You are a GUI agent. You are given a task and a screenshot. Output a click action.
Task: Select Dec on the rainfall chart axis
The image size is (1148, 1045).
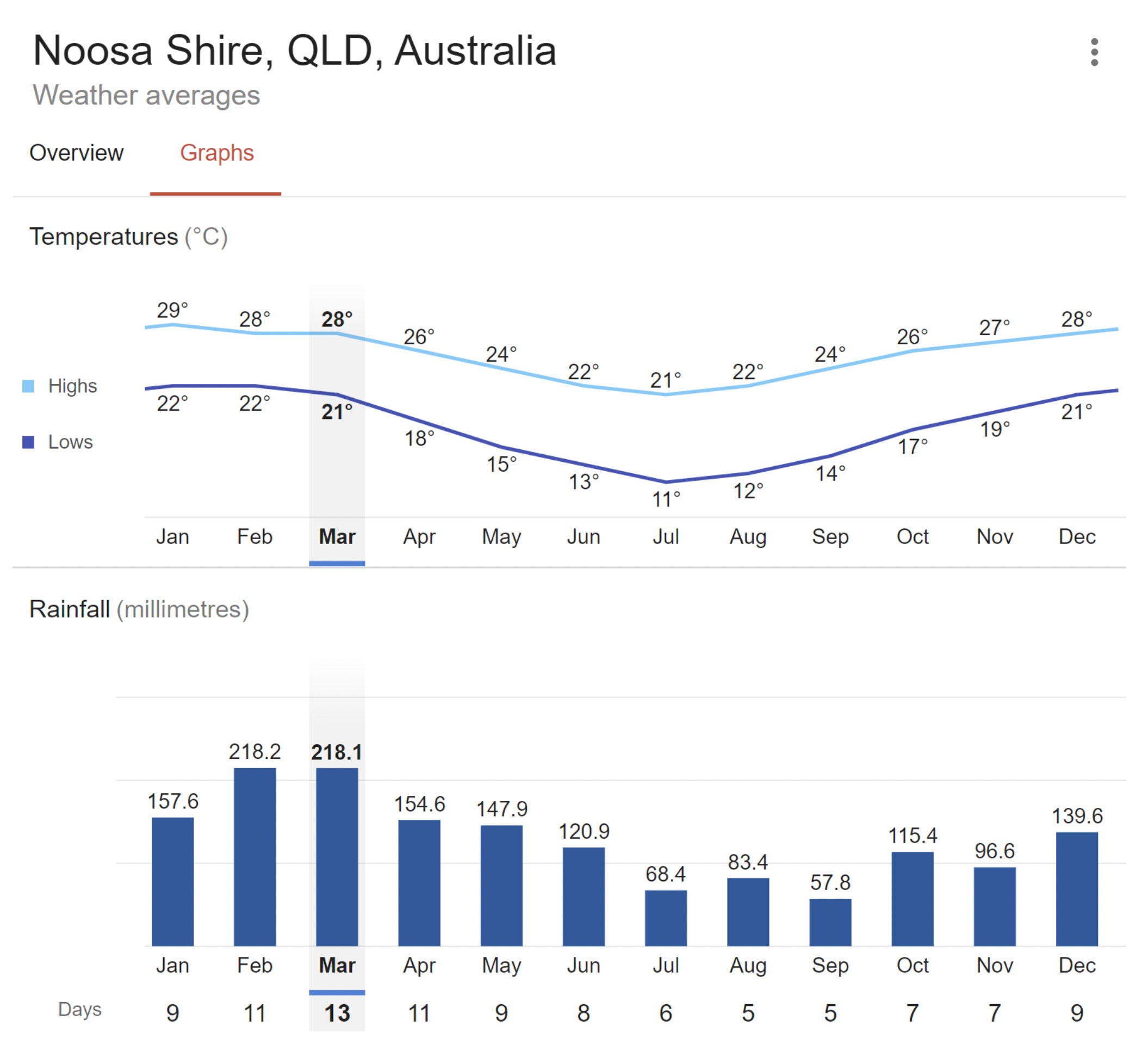pos(1077,966)
